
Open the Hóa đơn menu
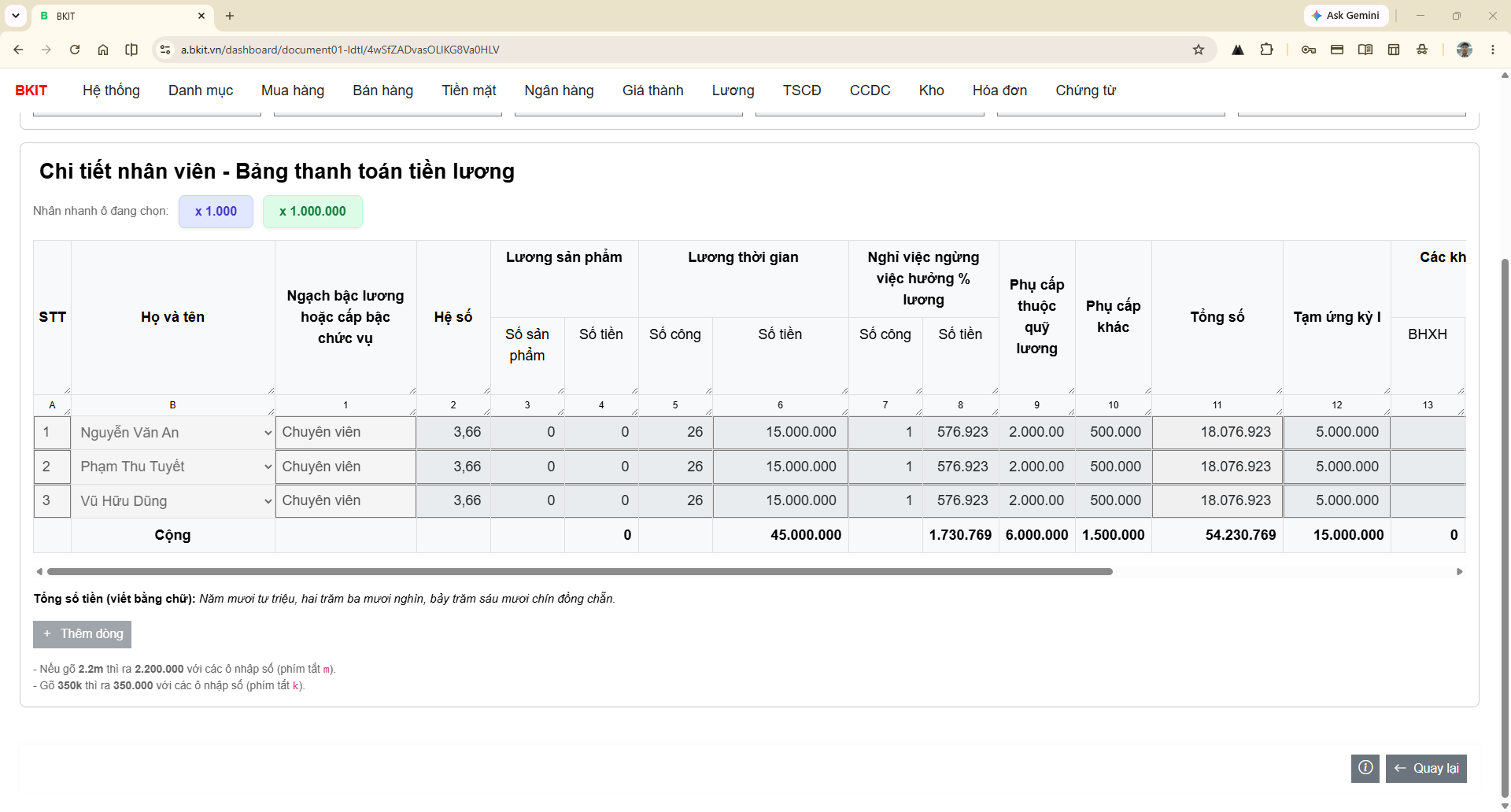pyautogui.click(x=999, y=90)
